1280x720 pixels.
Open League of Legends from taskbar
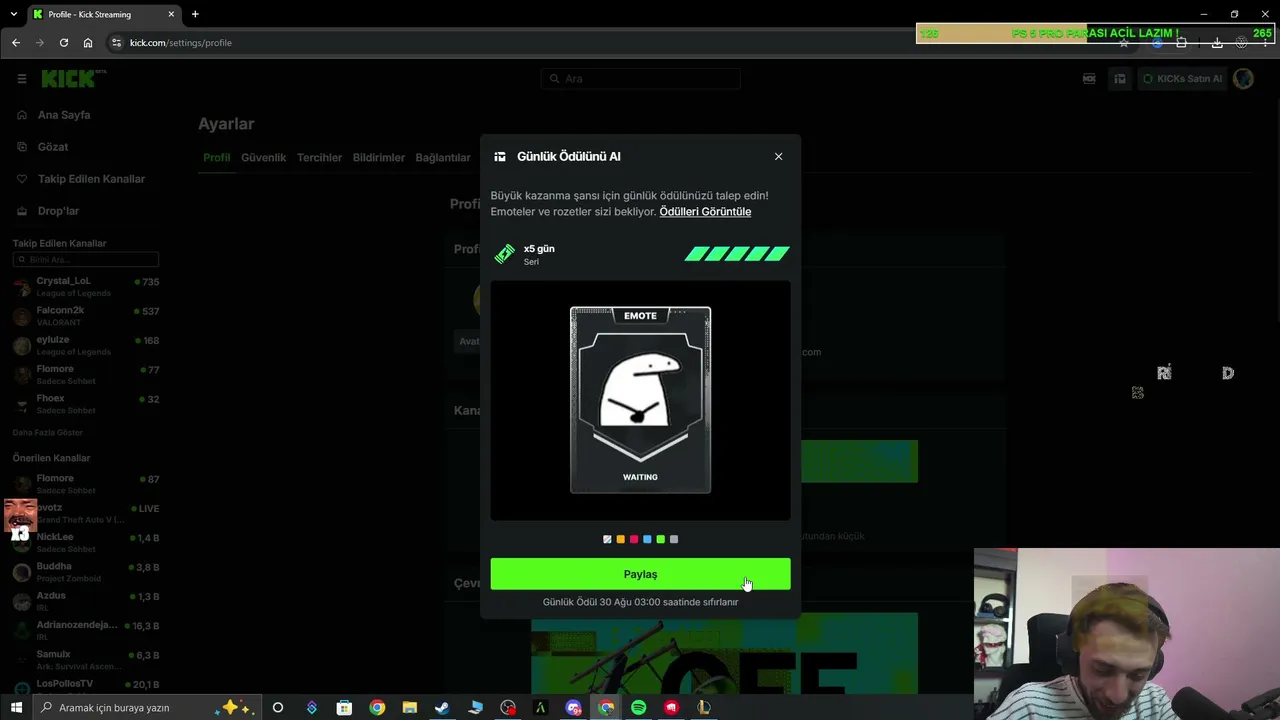pyautogui.click(x=704, y=708)
